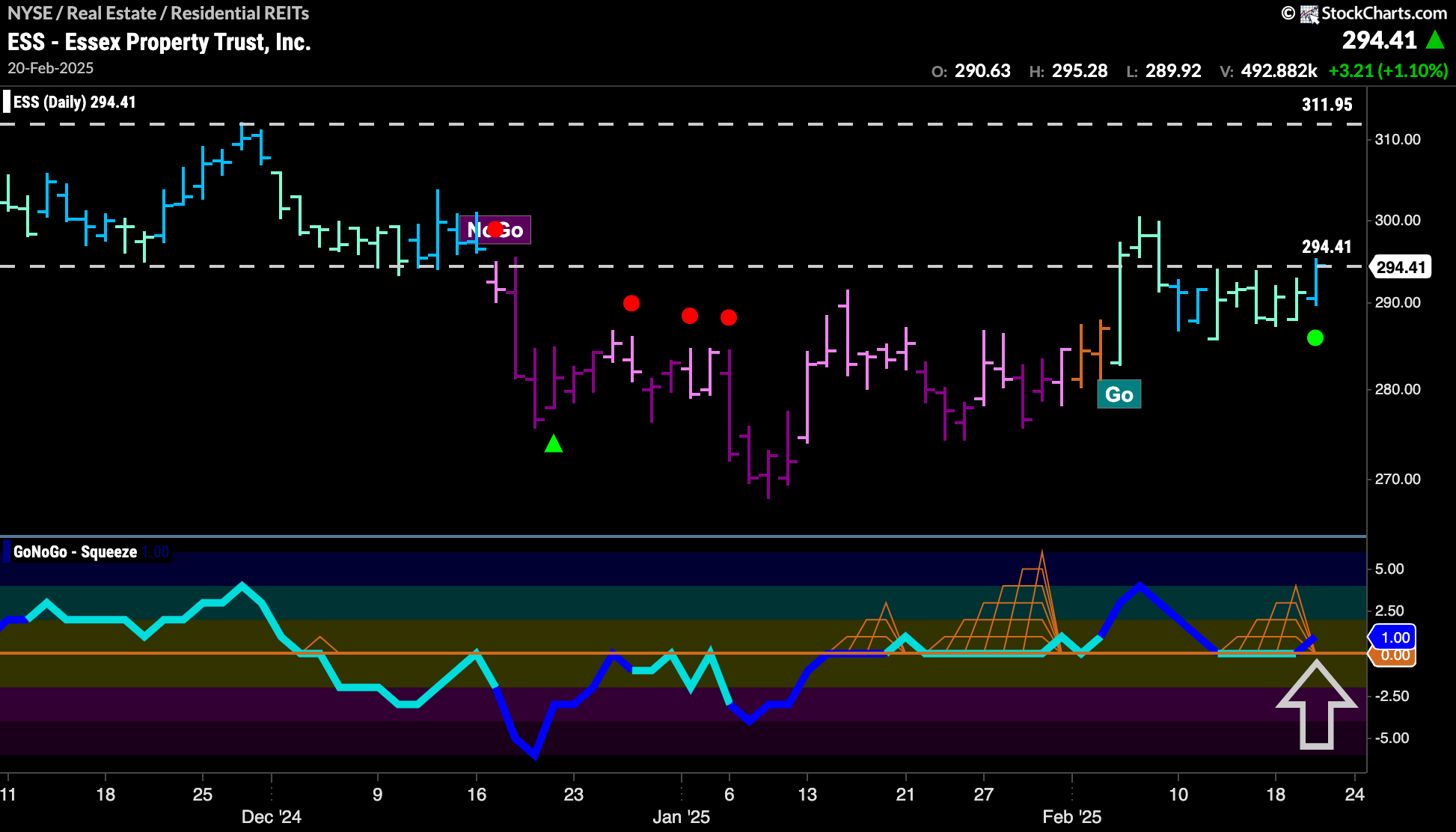Click the 300.00 price axis label
Screen dimensions: 1456x832
tap(1398, 220)
